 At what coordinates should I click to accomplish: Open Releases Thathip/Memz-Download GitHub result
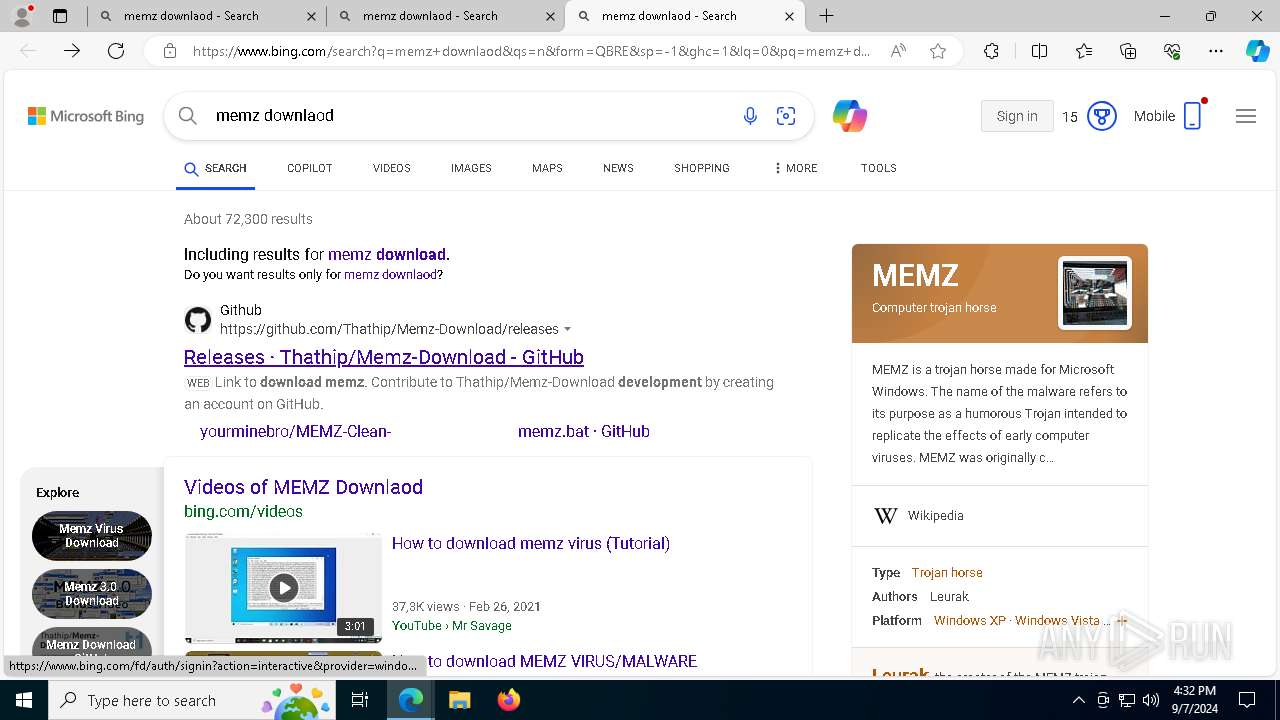(384, 357)
